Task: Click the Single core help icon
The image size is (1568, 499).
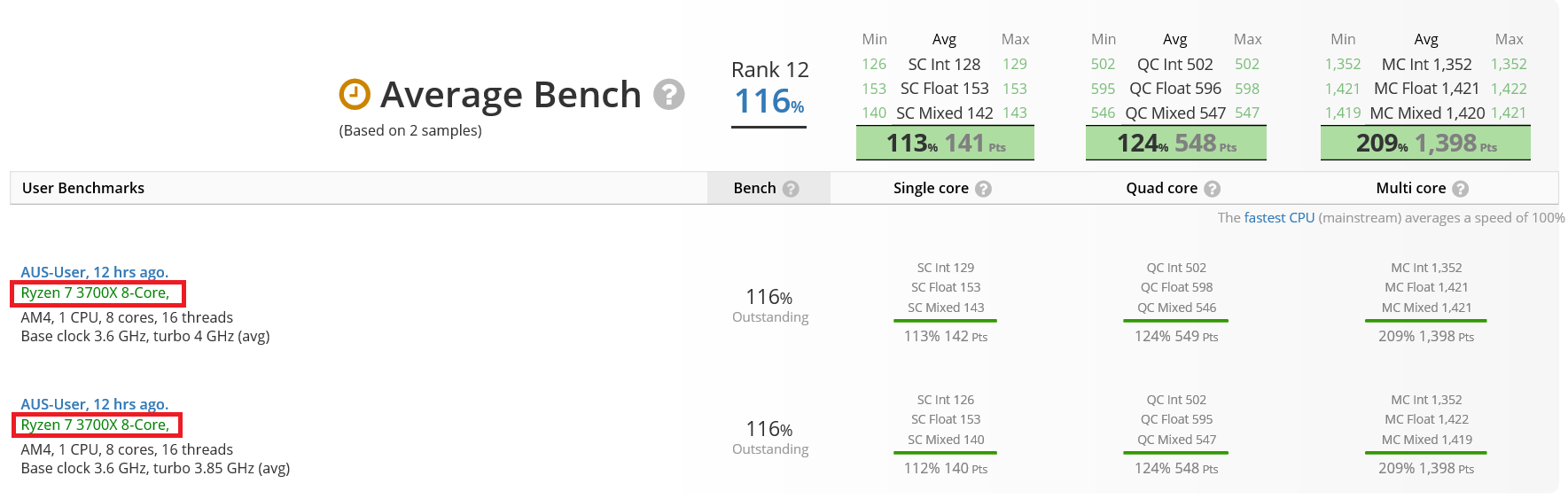Action: (x=983, y=189)
